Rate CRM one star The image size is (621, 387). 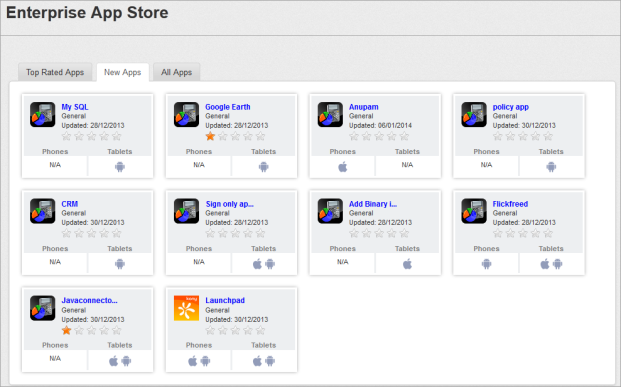[67, 234]
